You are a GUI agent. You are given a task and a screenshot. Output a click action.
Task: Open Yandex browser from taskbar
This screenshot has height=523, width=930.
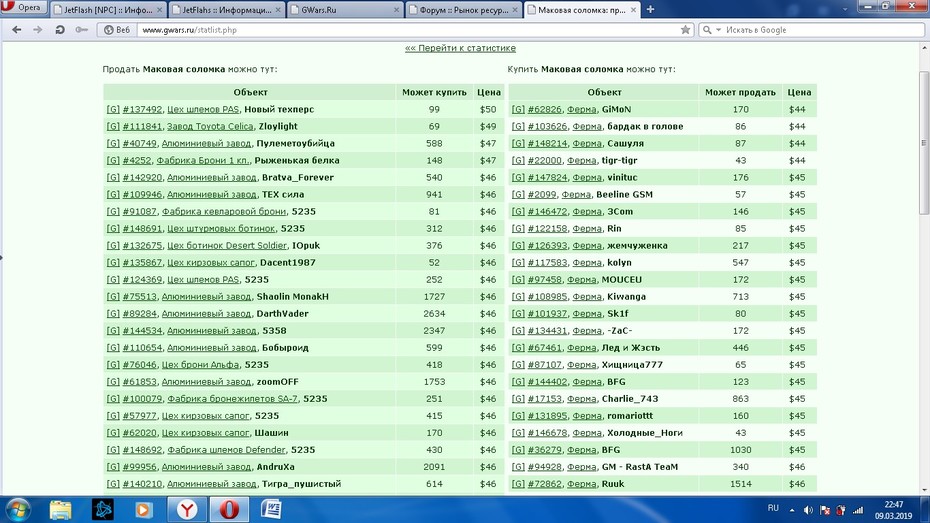[x=187, y=510]
